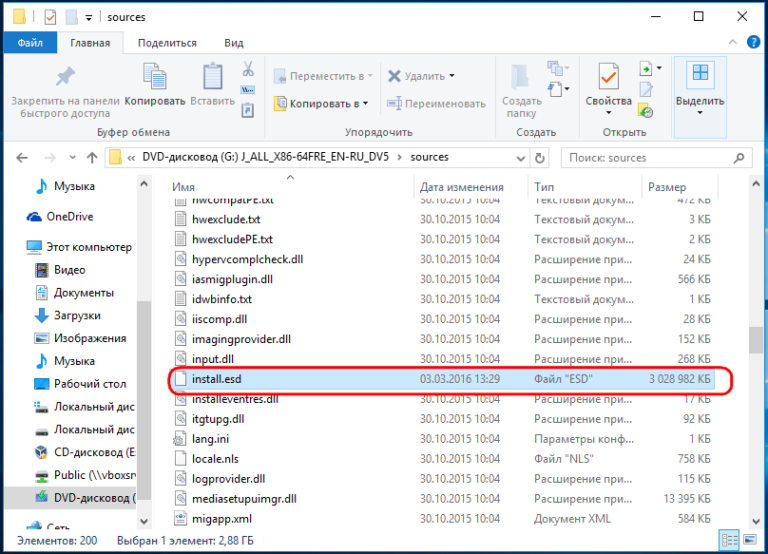Screen dimensions: 768x554
Task: Sort files by the Размер column header
Action: tap(667, 187)
